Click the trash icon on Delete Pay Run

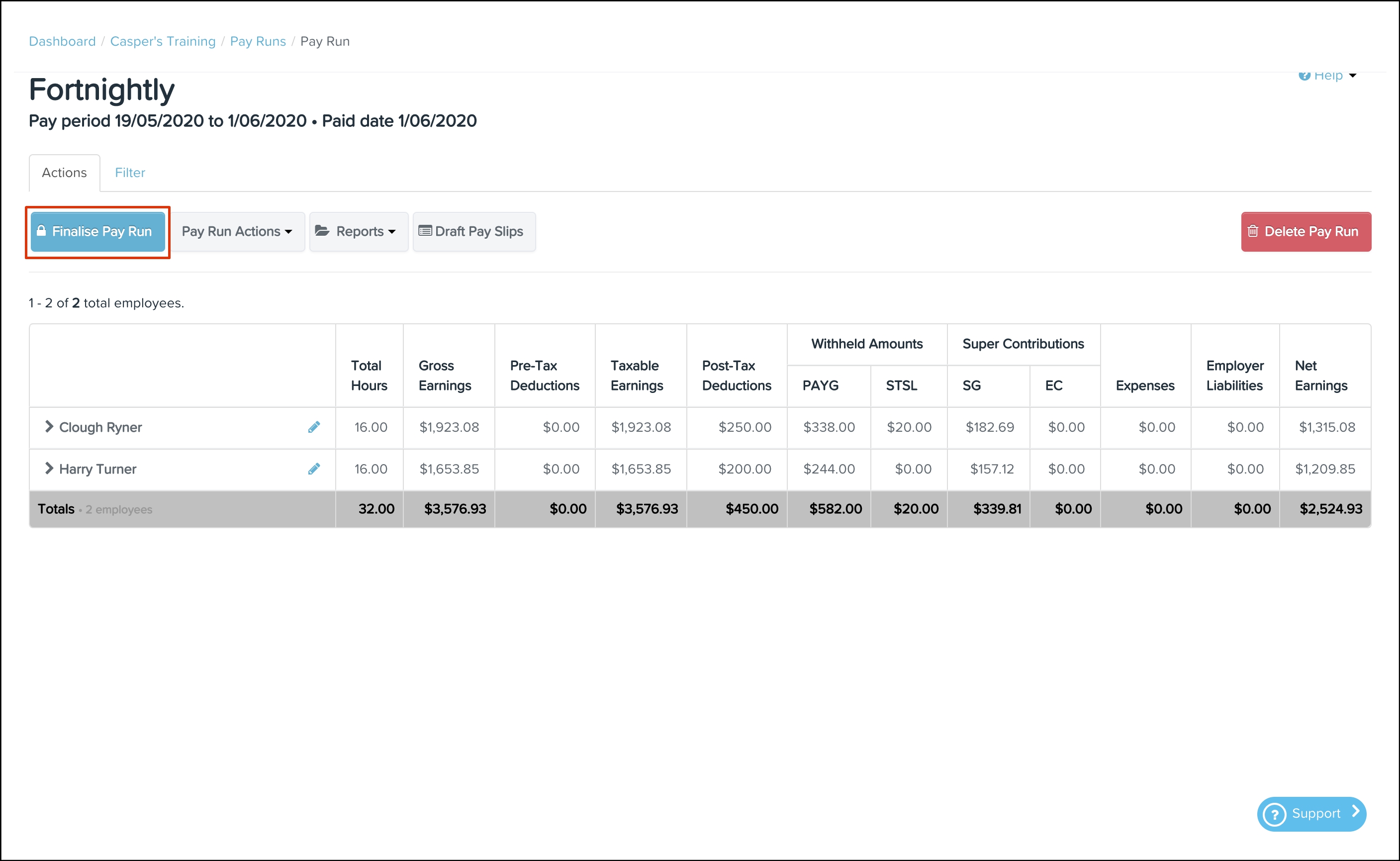pyautogui.click(x=1253, y=231)
